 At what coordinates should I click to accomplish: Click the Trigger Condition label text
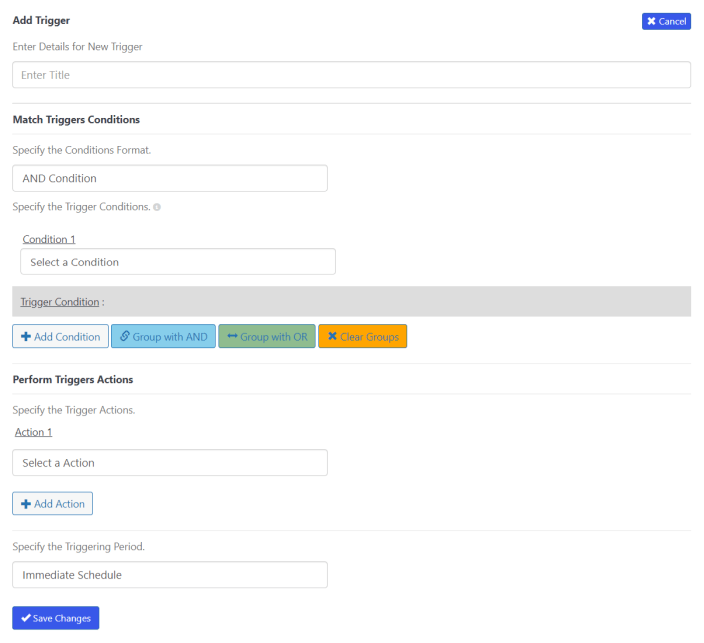[60, 302]
